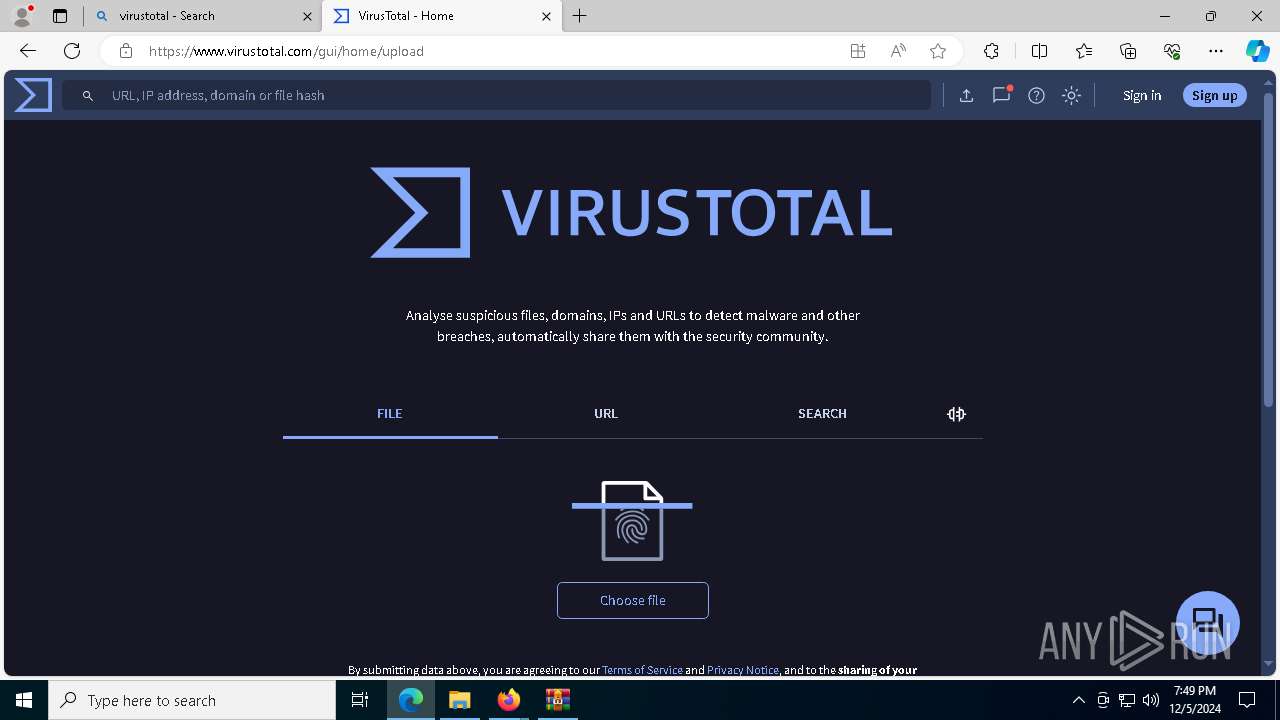View site information lock icon

pos(125,51)
